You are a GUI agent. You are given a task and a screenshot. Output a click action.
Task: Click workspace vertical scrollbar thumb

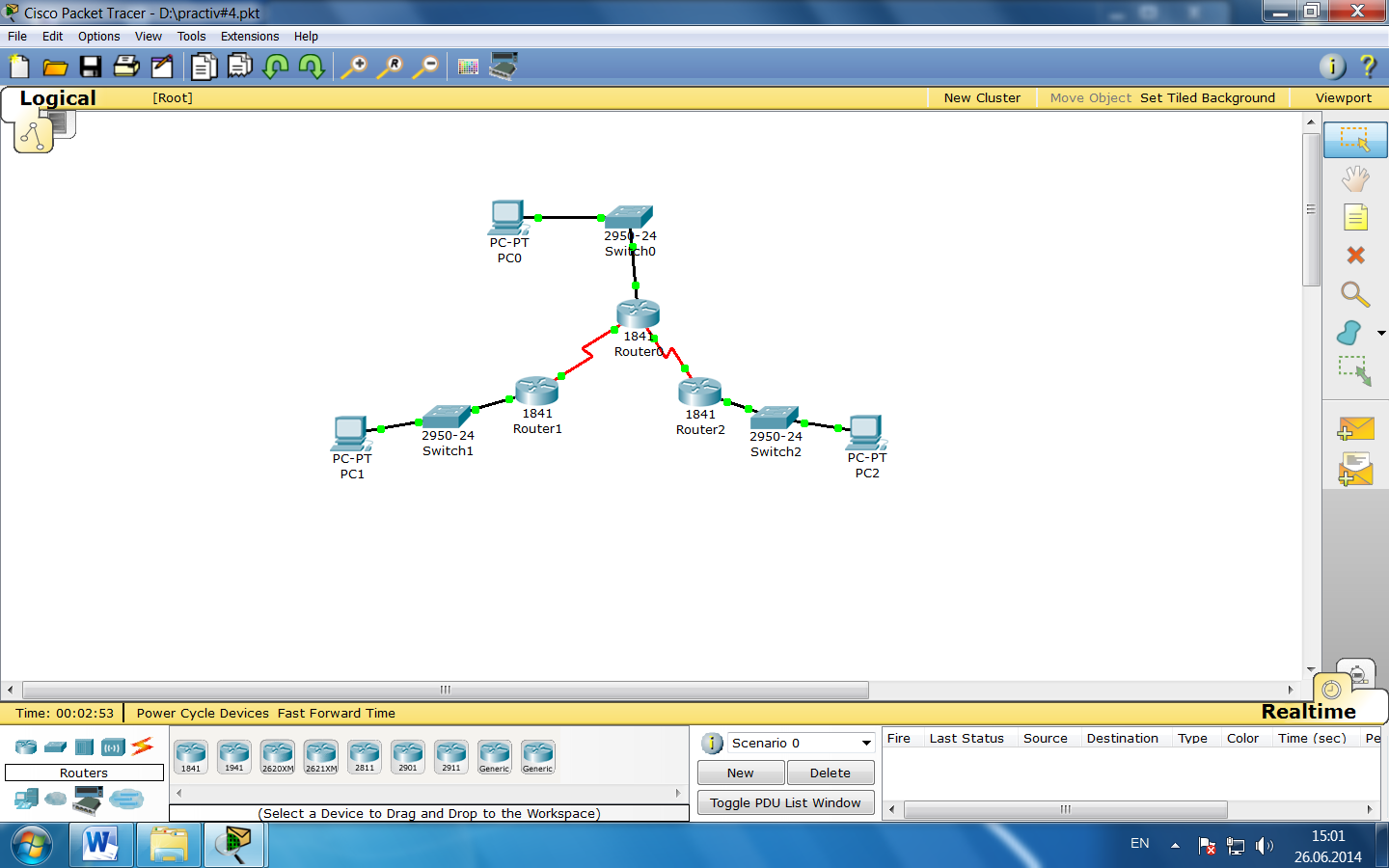click(x=1311, y=209)
